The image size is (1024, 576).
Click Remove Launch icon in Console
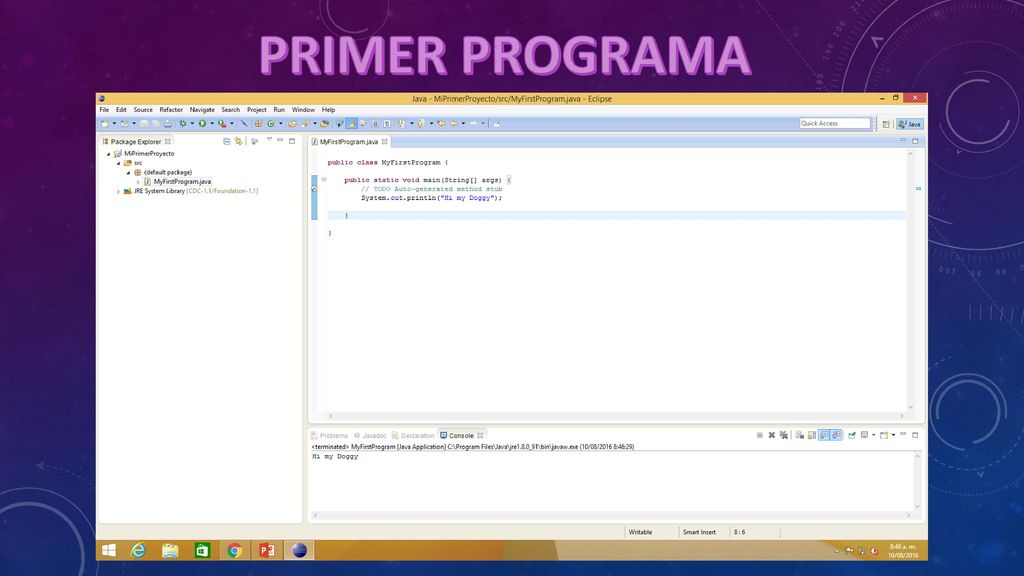coord(772,435)
